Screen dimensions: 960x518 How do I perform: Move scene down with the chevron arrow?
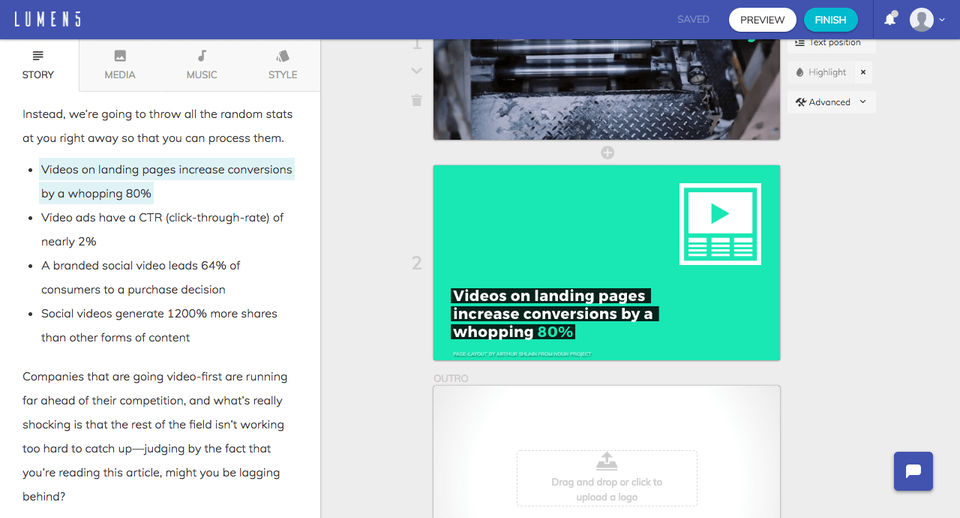click(x=416, y=71)
